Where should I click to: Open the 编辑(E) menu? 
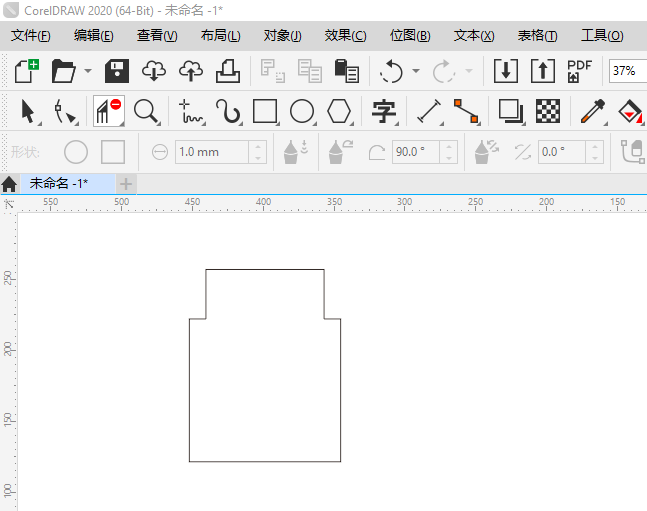(94, 35)
